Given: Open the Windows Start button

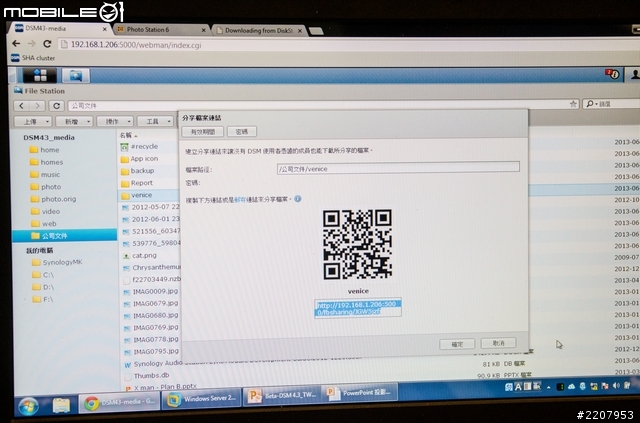Looking at the screenshot, I should click(28, 406).
